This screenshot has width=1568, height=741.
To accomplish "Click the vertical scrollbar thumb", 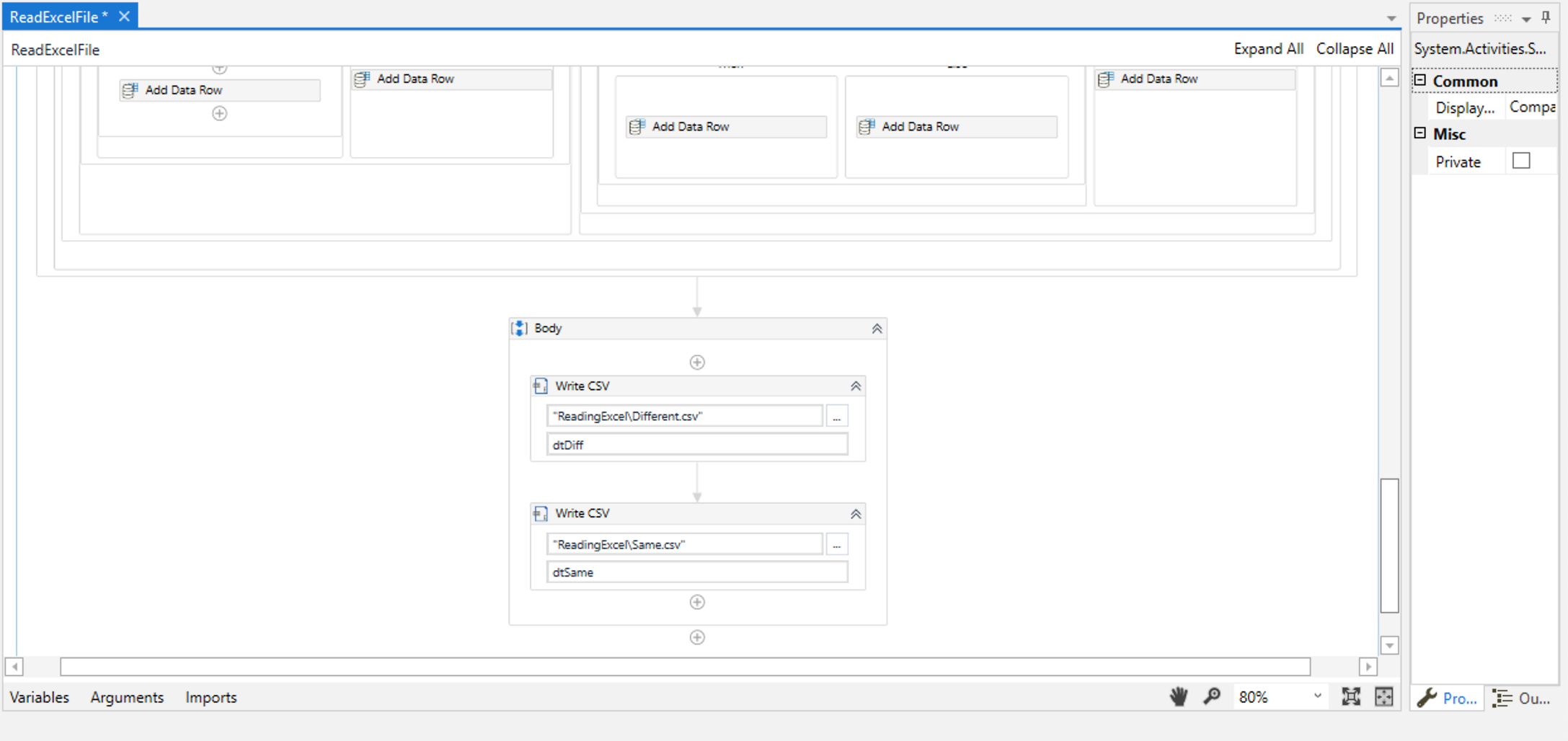I will pyautogui.click(x=1389, y=546).
